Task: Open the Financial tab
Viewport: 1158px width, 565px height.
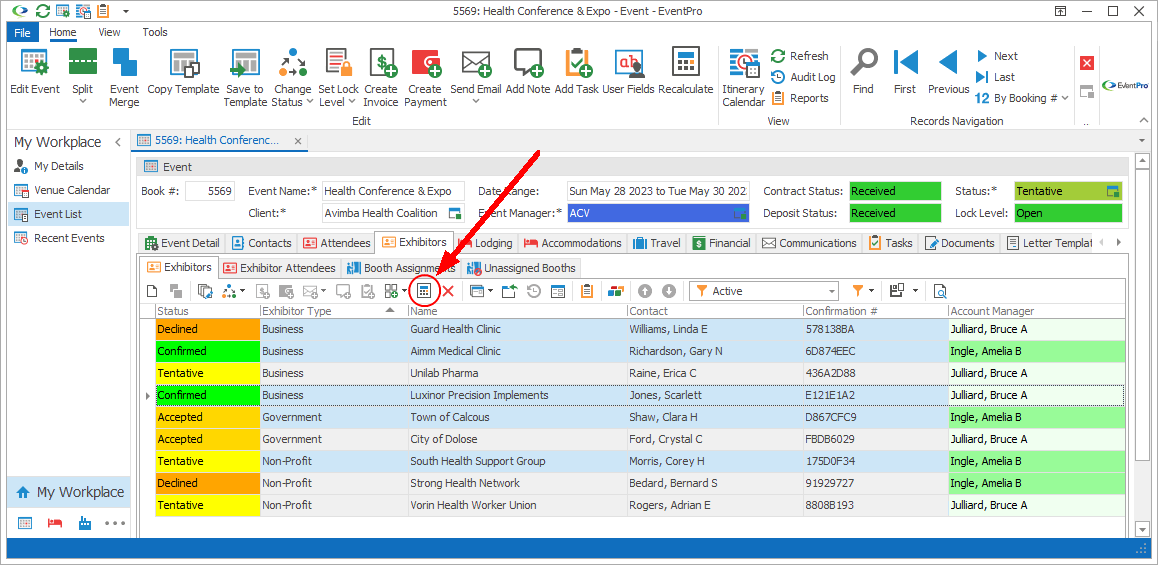Action: click(722, 242)
